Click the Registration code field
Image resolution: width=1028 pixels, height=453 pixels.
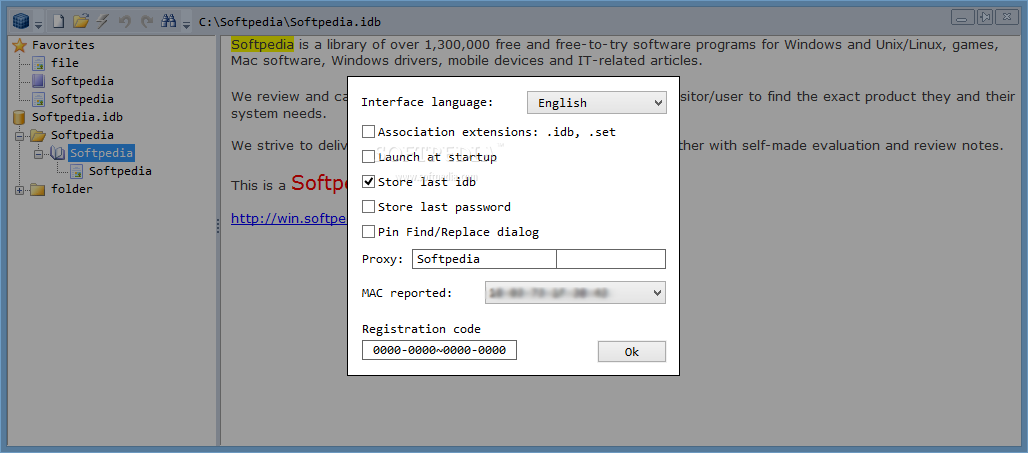point(439,350)
